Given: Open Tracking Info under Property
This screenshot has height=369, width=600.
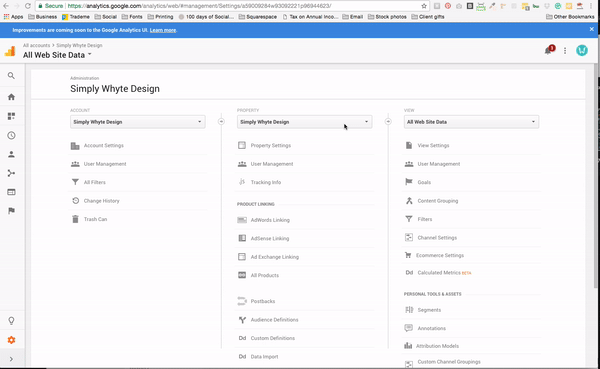Looking at the screenshot, I should point(266,182).
